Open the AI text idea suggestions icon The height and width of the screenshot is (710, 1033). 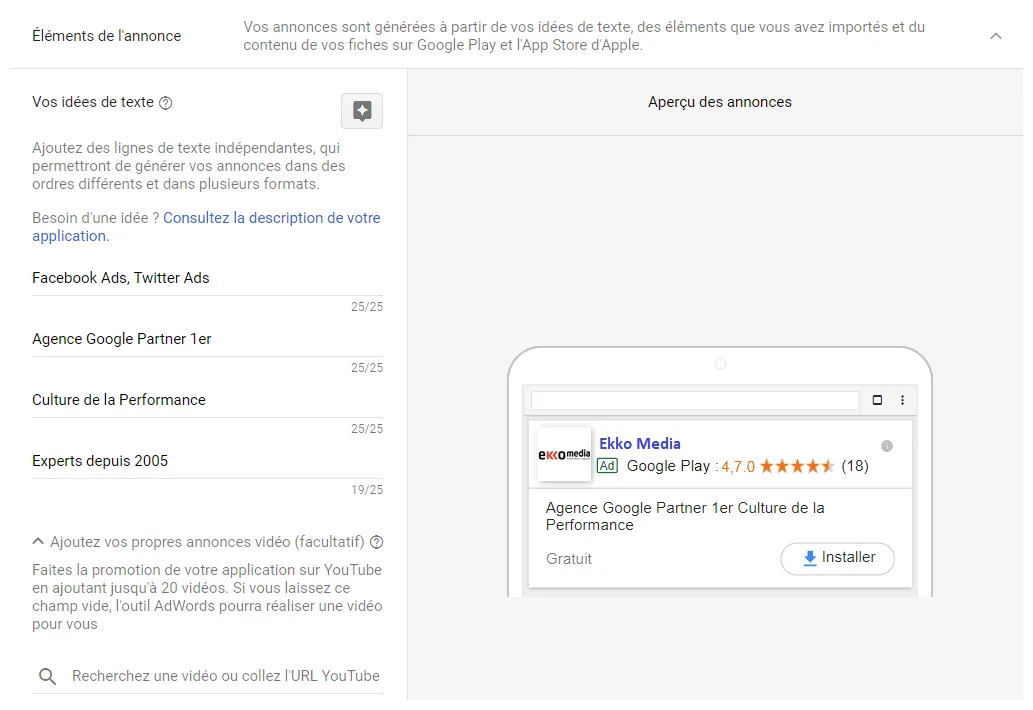pyautogui.click(x=361, y=111)
